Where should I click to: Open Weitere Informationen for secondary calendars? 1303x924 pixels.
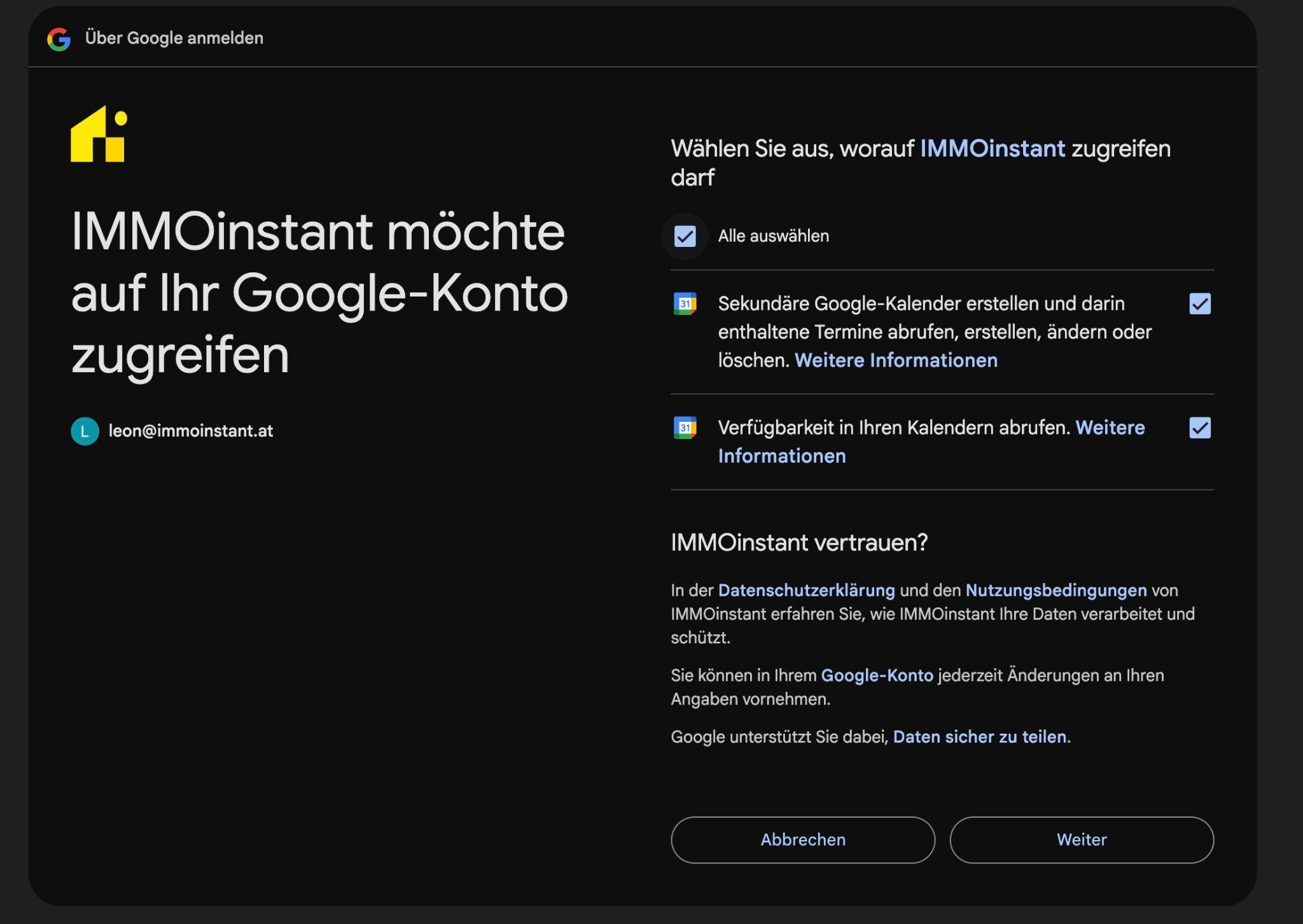click(x=896, y=360)
